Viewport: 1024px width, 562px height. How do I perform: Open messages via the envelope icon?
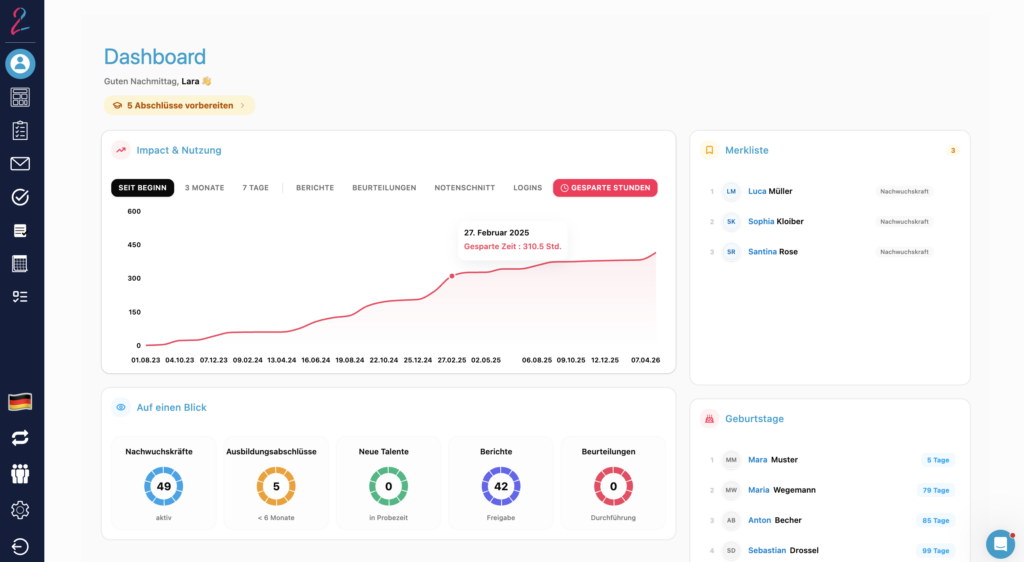tap(20, 164)
